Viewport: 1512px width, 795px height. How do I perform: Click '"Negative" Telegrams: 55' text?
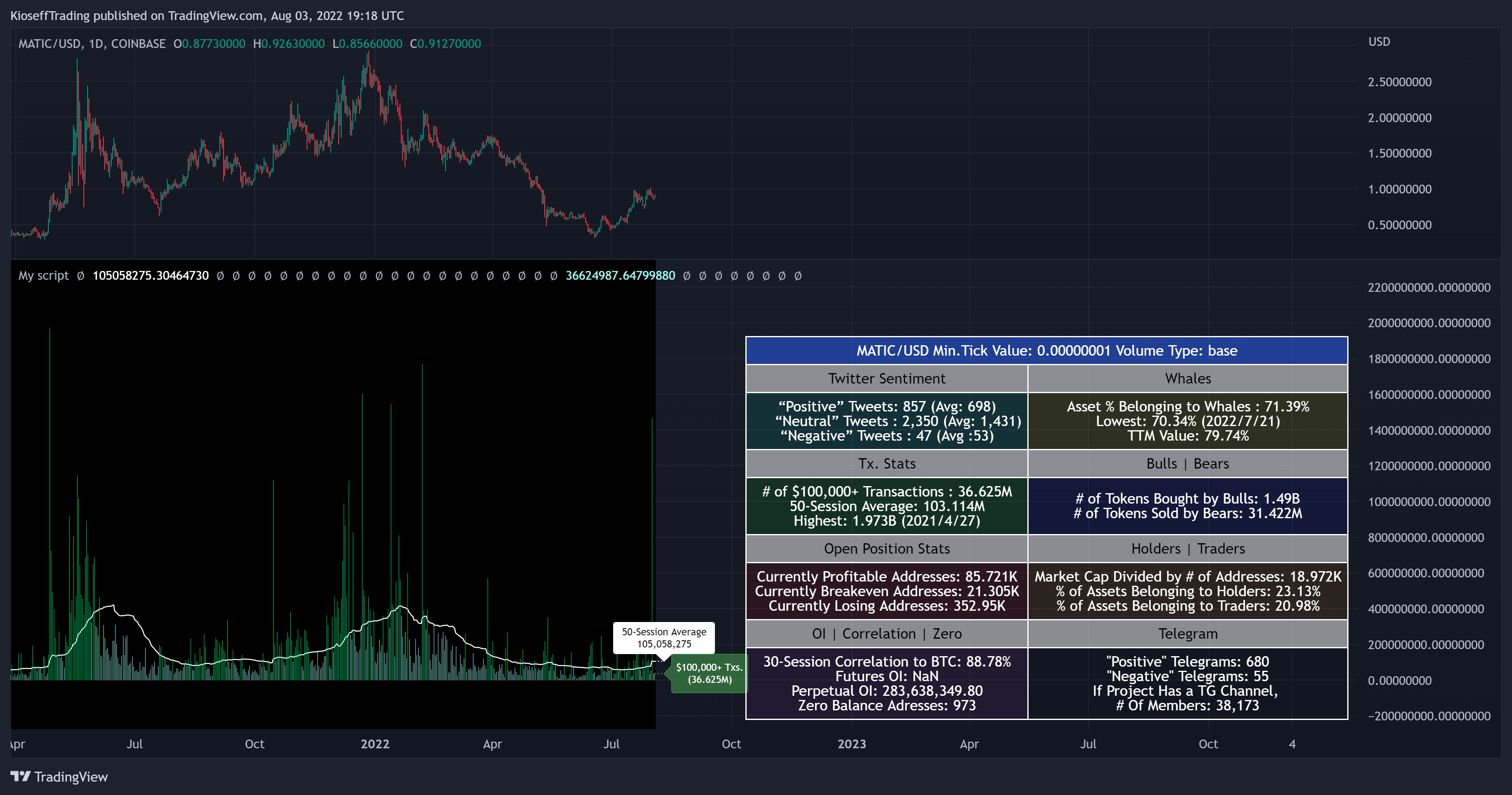coord(1188,677)
